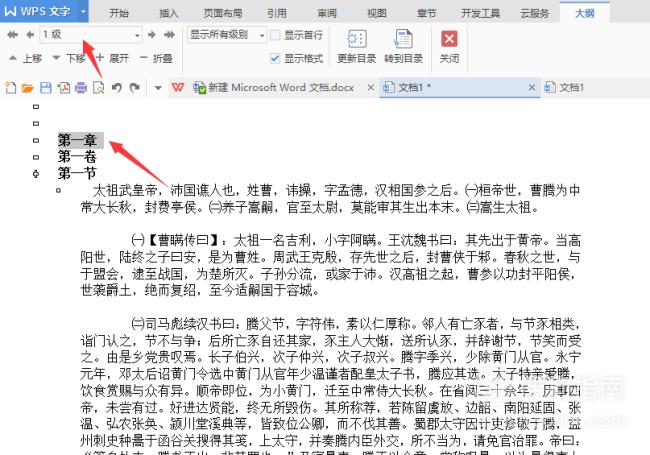Switch to the 引用 tab
The image size is (650, 455).
277,13
